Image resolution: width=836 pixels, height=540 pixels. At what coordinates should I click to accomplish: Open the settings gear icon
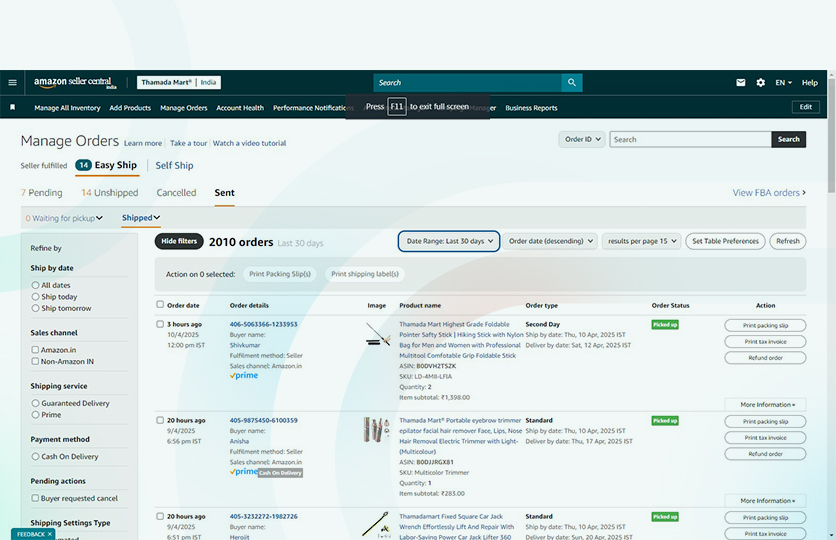coord(761,83)
